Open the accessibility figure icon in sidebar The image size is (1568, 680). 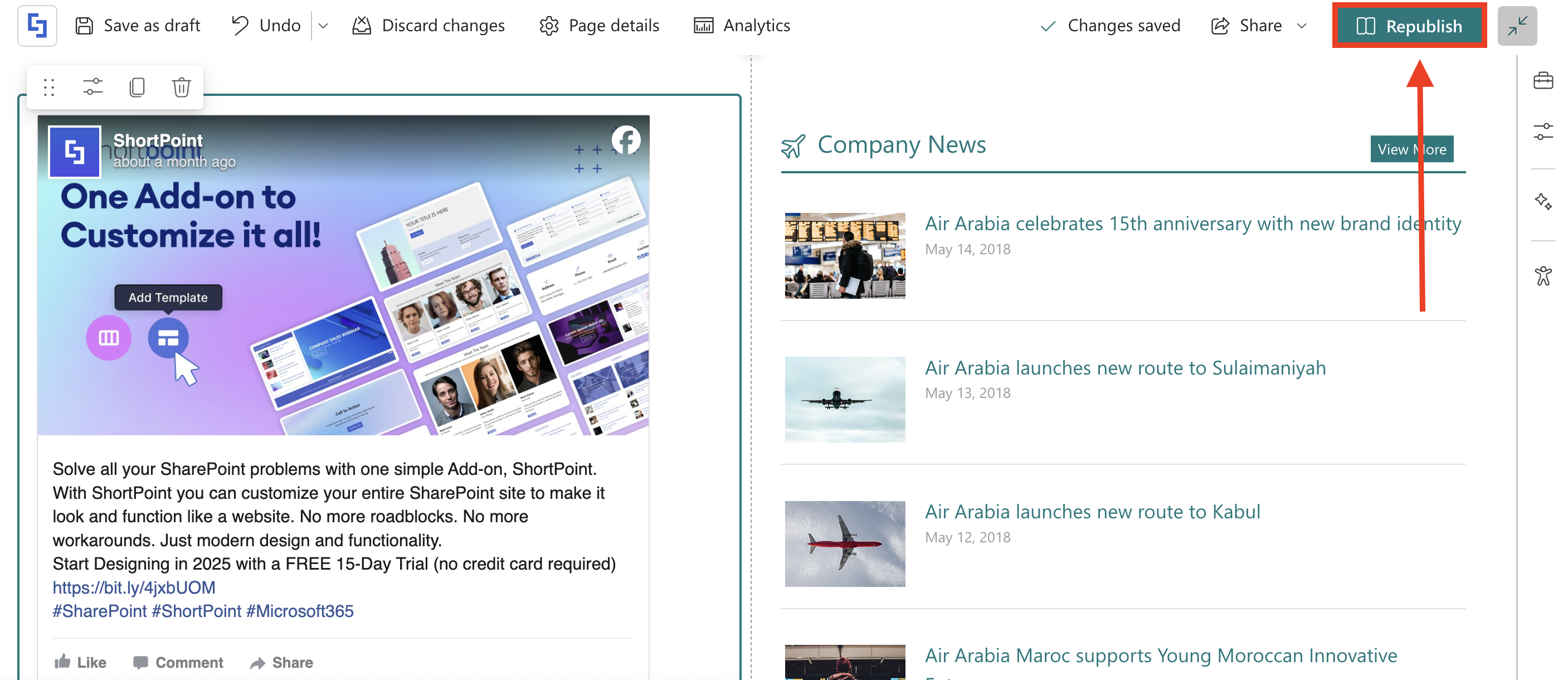click(x=1542, y=276)
